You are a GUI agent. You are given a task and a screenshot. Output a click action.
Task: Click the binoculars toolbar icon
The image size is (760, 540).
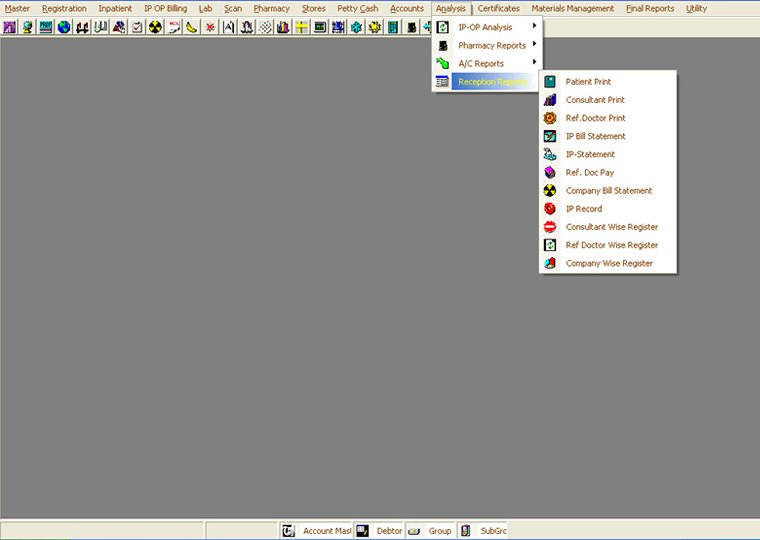[x=82, y=27]
